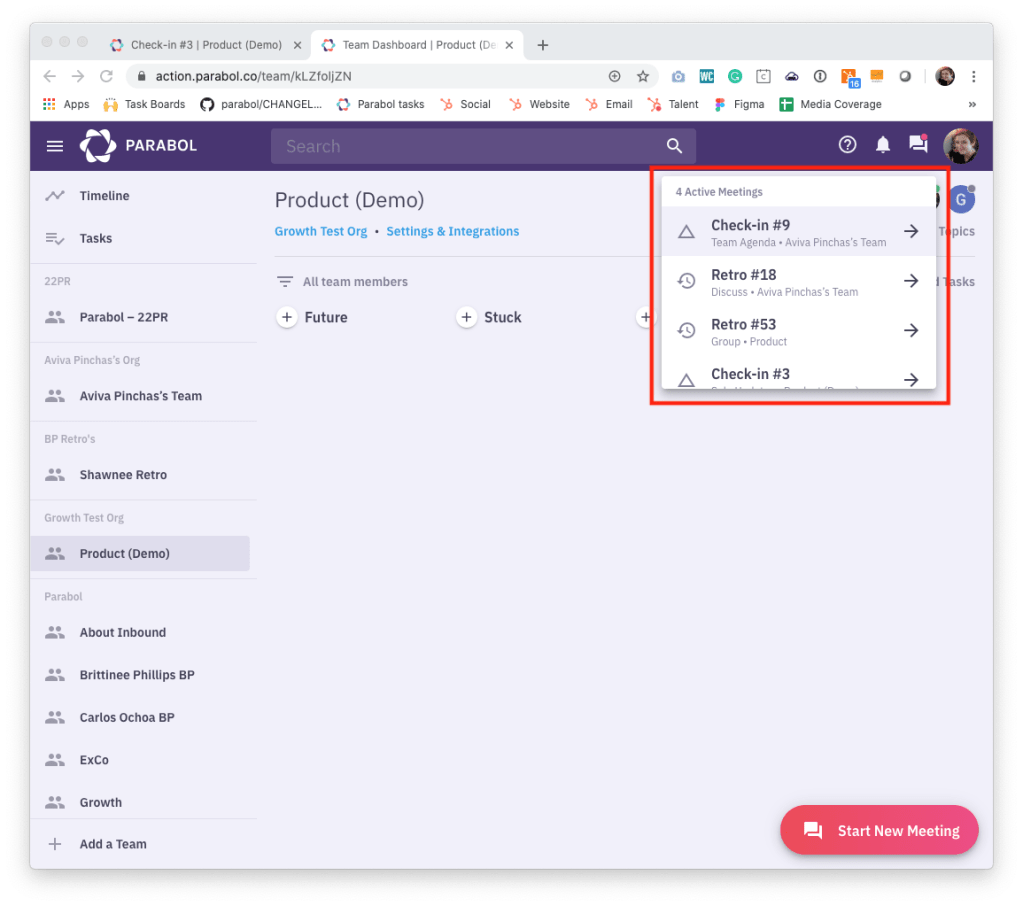Join the Check-in #9 meeting
The image size is (1023, 906).
[x=799, y=231]
